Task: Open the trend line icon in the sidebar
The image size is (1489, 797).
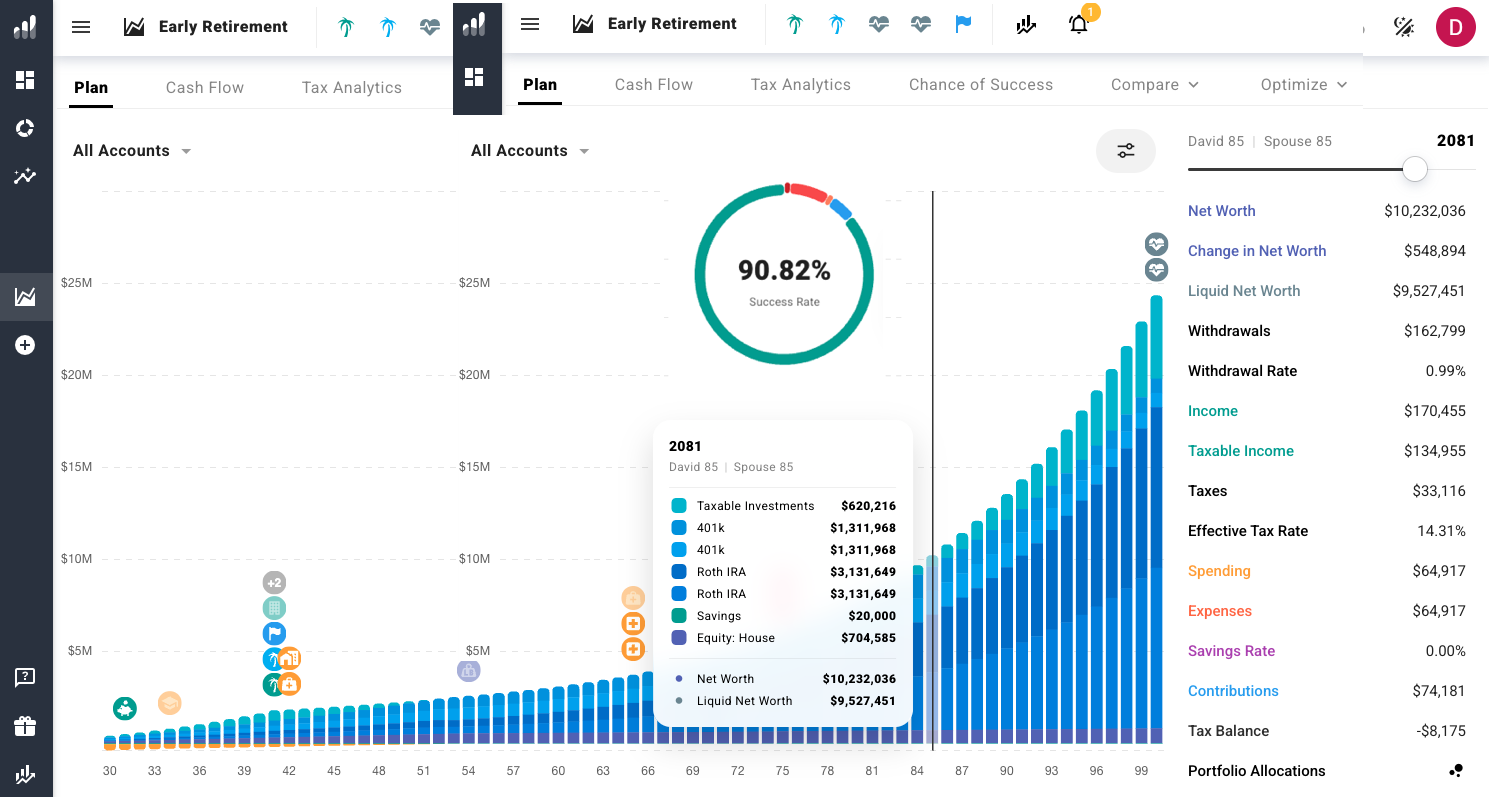Action: [x=25, y=176]
